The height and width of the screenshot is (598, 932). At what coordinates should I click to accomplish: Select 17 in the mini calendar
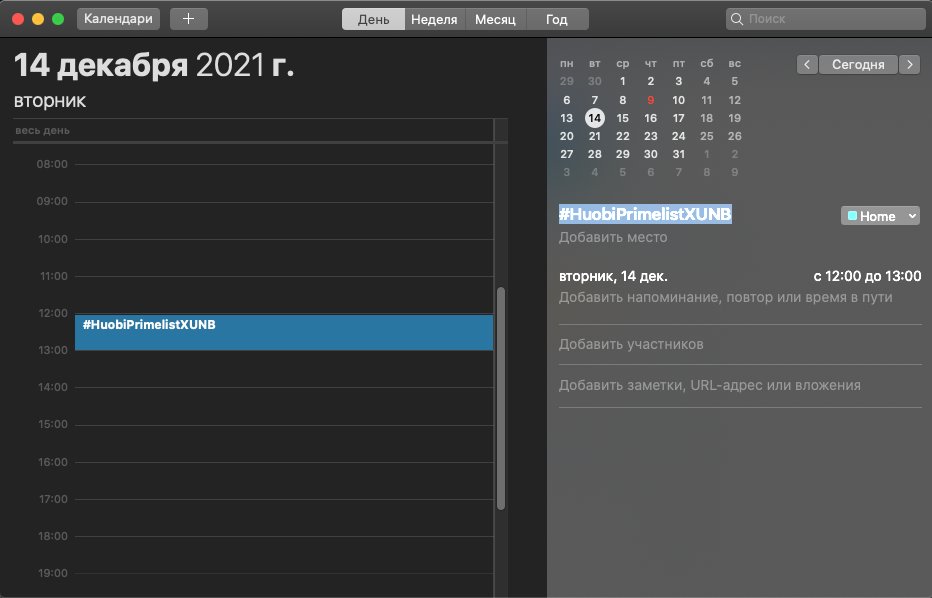pos(679,118)
